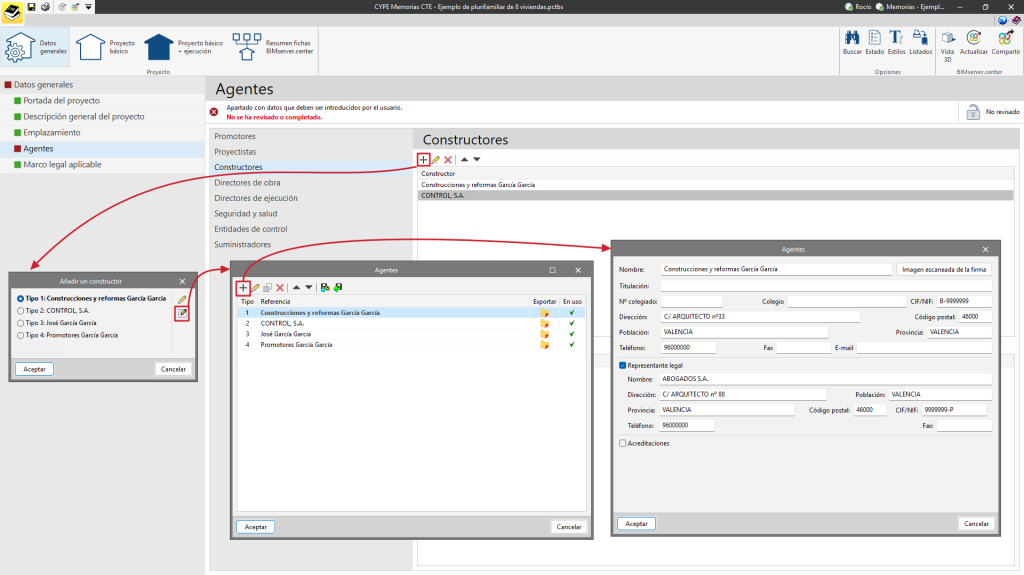
Task: Click Cancelar in agent details dialog
Action: [976, 523]
